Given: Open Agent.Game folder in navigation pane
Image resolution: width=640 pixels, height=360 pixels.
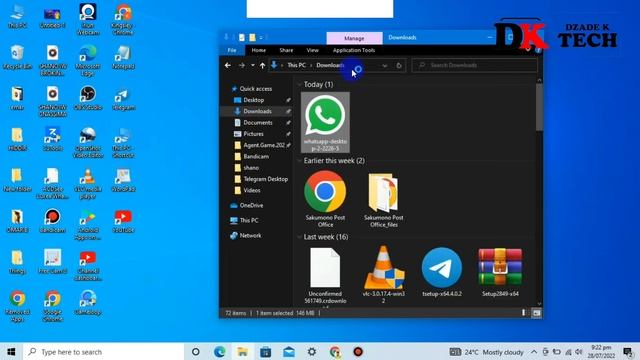Looking at the screenshot, I should click(264, 145).
